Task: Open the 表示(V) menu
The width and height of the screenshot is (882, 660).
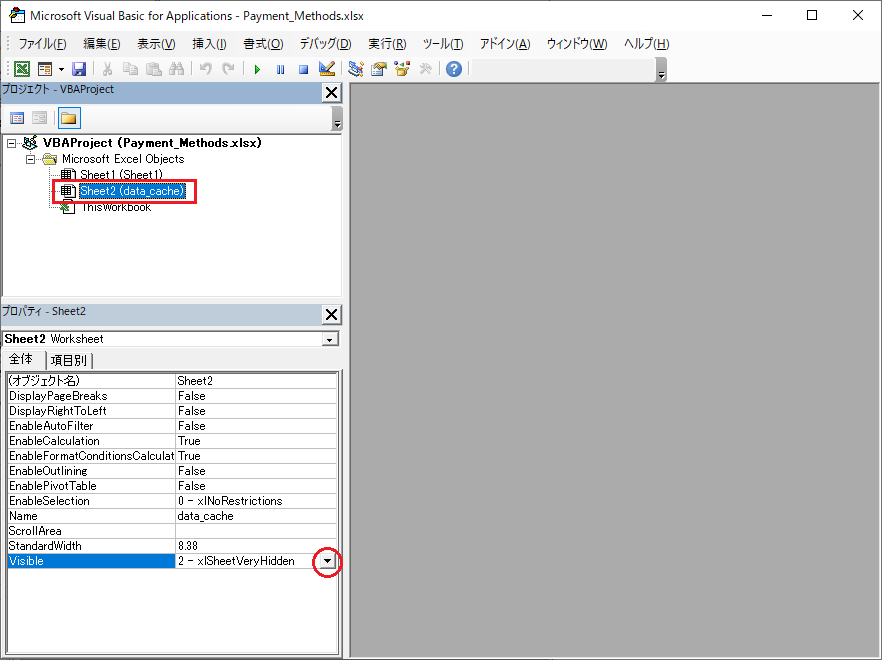Action: point(156,44)
